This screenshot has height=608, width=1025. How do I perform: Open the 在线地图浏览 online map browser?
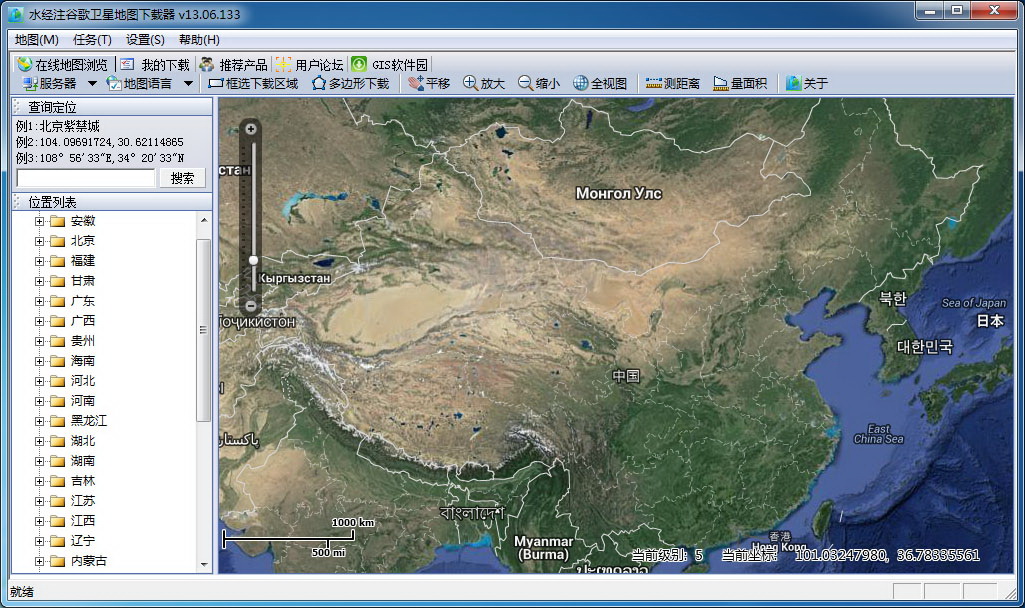[62, 62]
